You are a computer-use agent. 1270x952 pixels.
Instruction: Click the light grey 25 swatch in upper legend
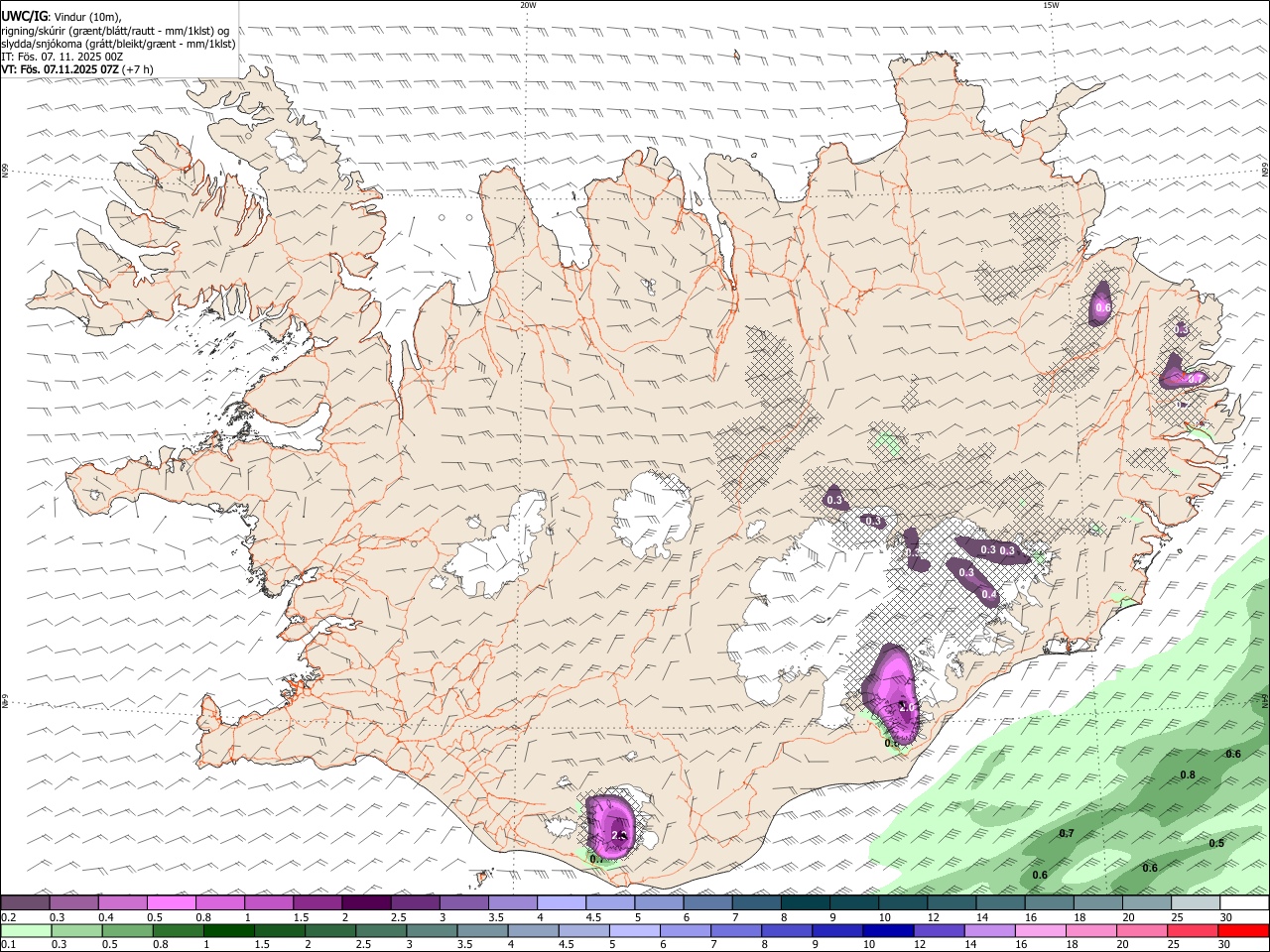1195,902
